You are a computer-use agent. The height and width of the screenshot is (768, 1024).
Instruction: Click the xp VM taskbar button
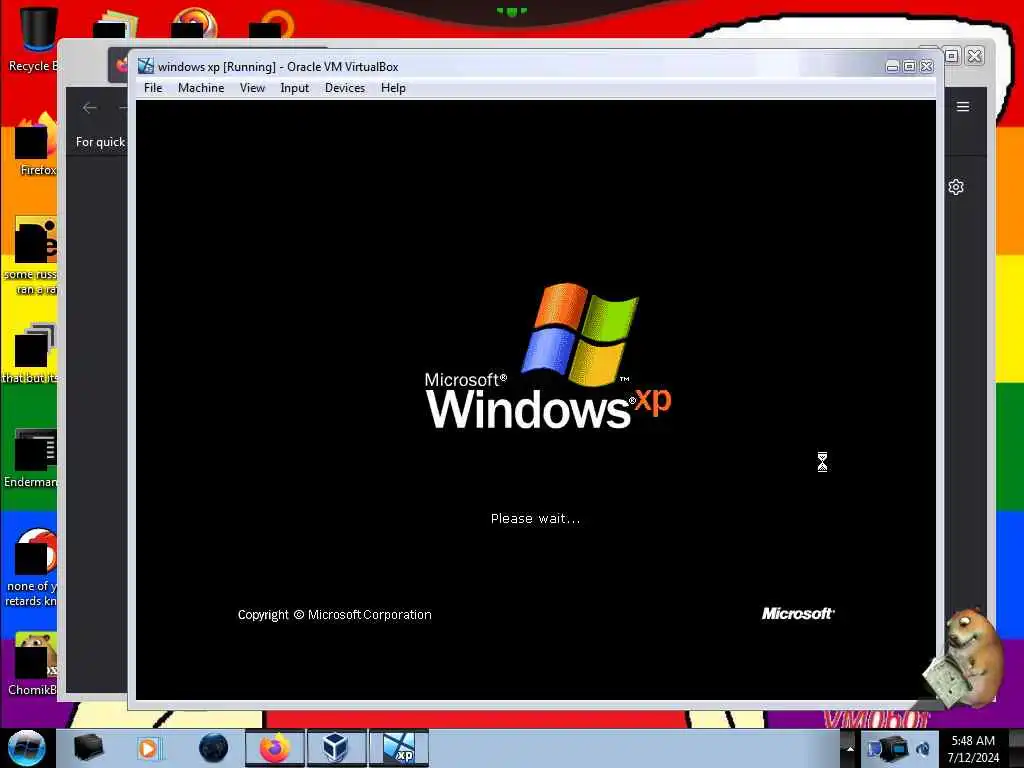[398, 748]
